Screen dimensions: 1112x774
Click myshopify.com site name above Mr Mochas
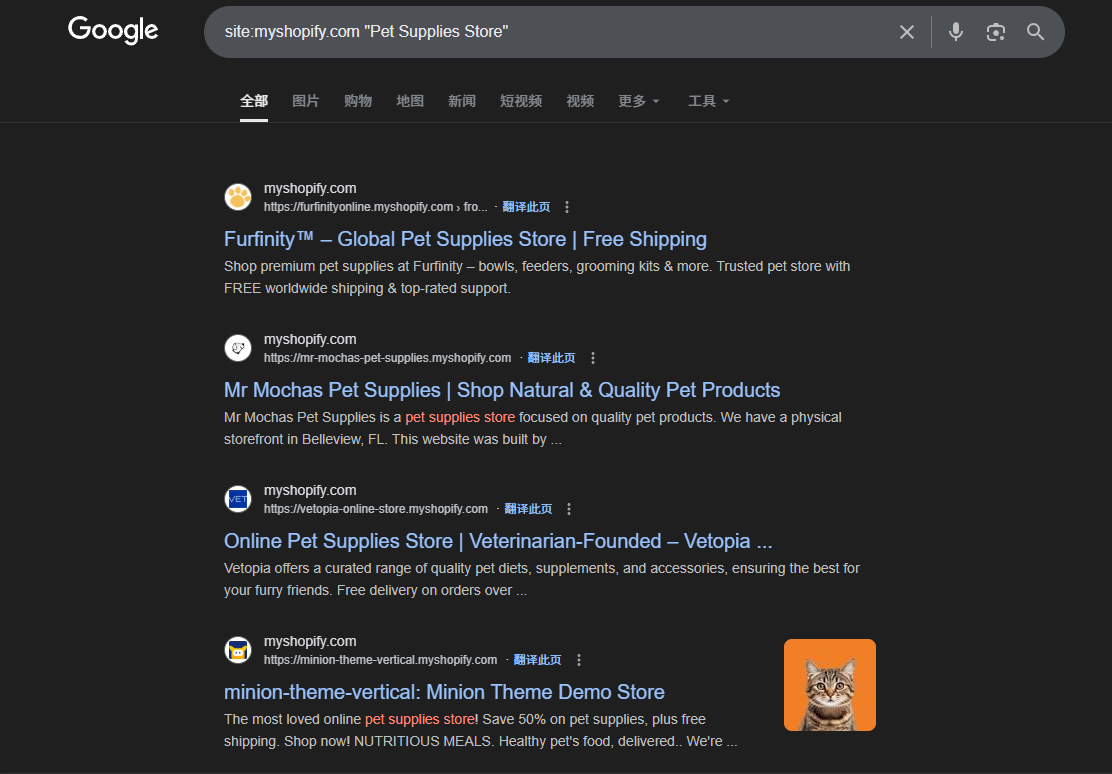(310, 339)
